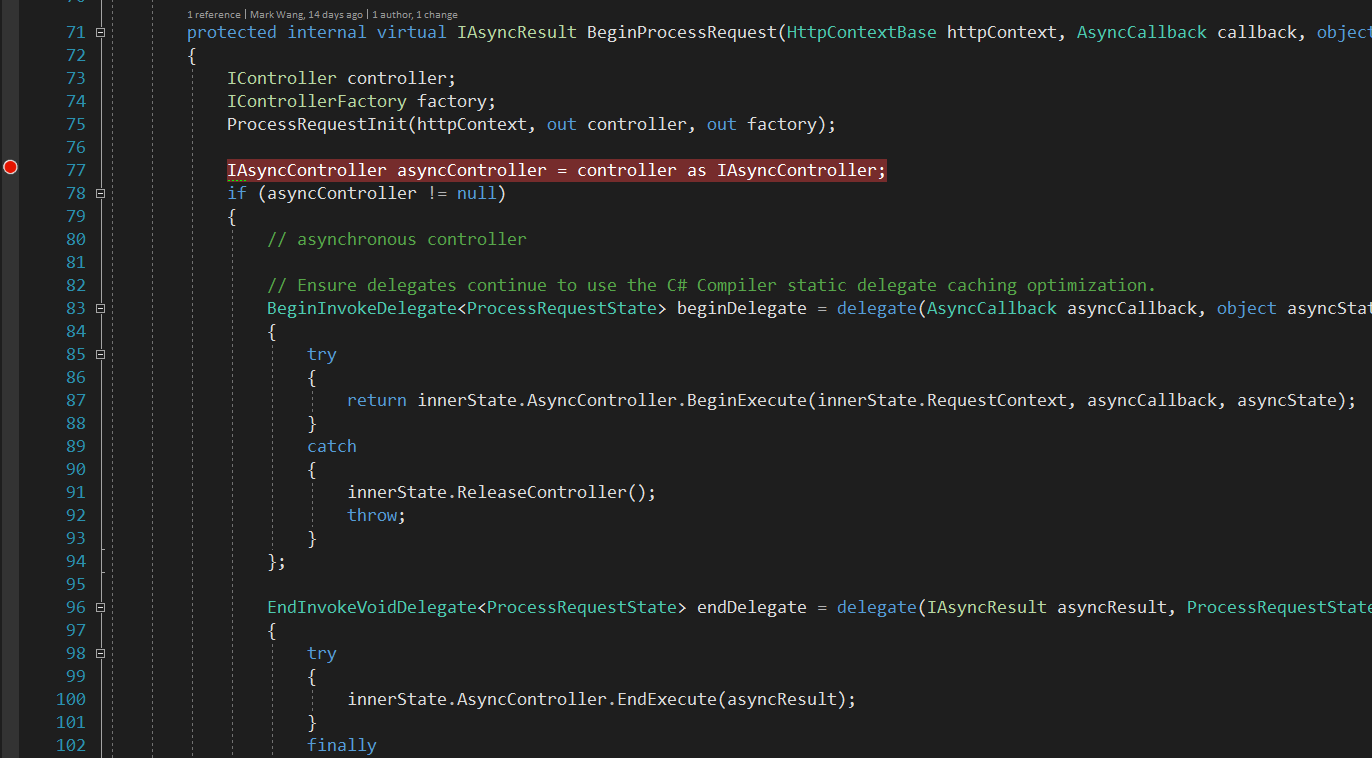Viewport: 1372px width, 758px height.
Task: Click the 'throw' keyword on line 92
Action: point(372,515)
